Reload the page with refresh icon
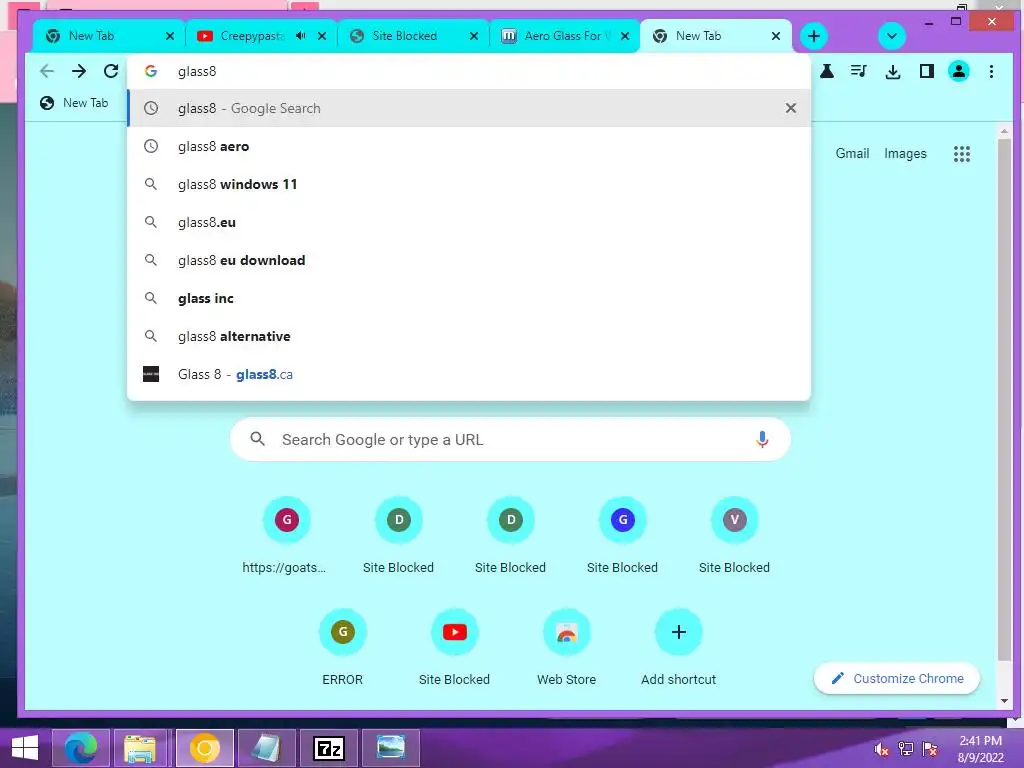 tap(111, 71)
